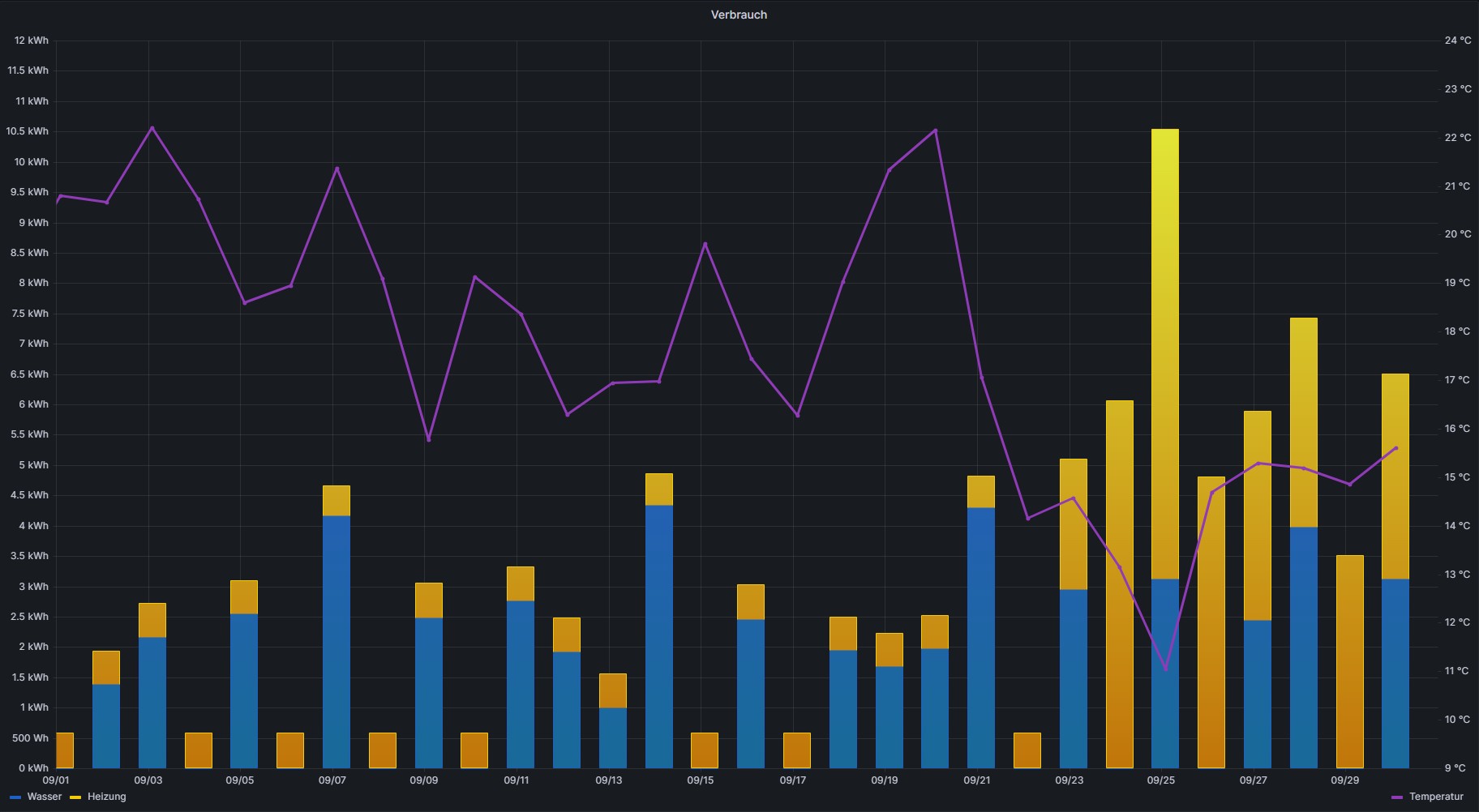Click the purple Temperatur legend color swatch

click(1397, 797)
